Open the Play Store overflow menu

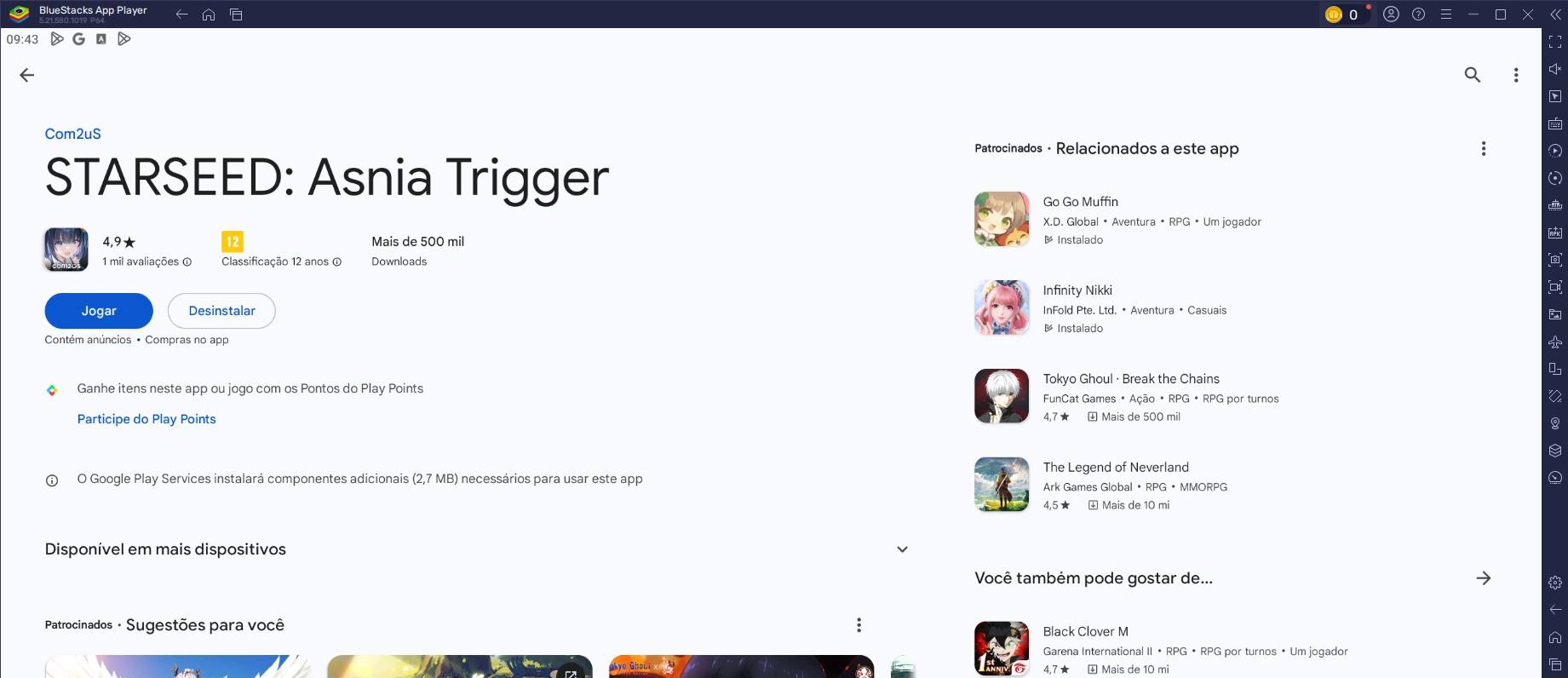(x=1516, y=75)
